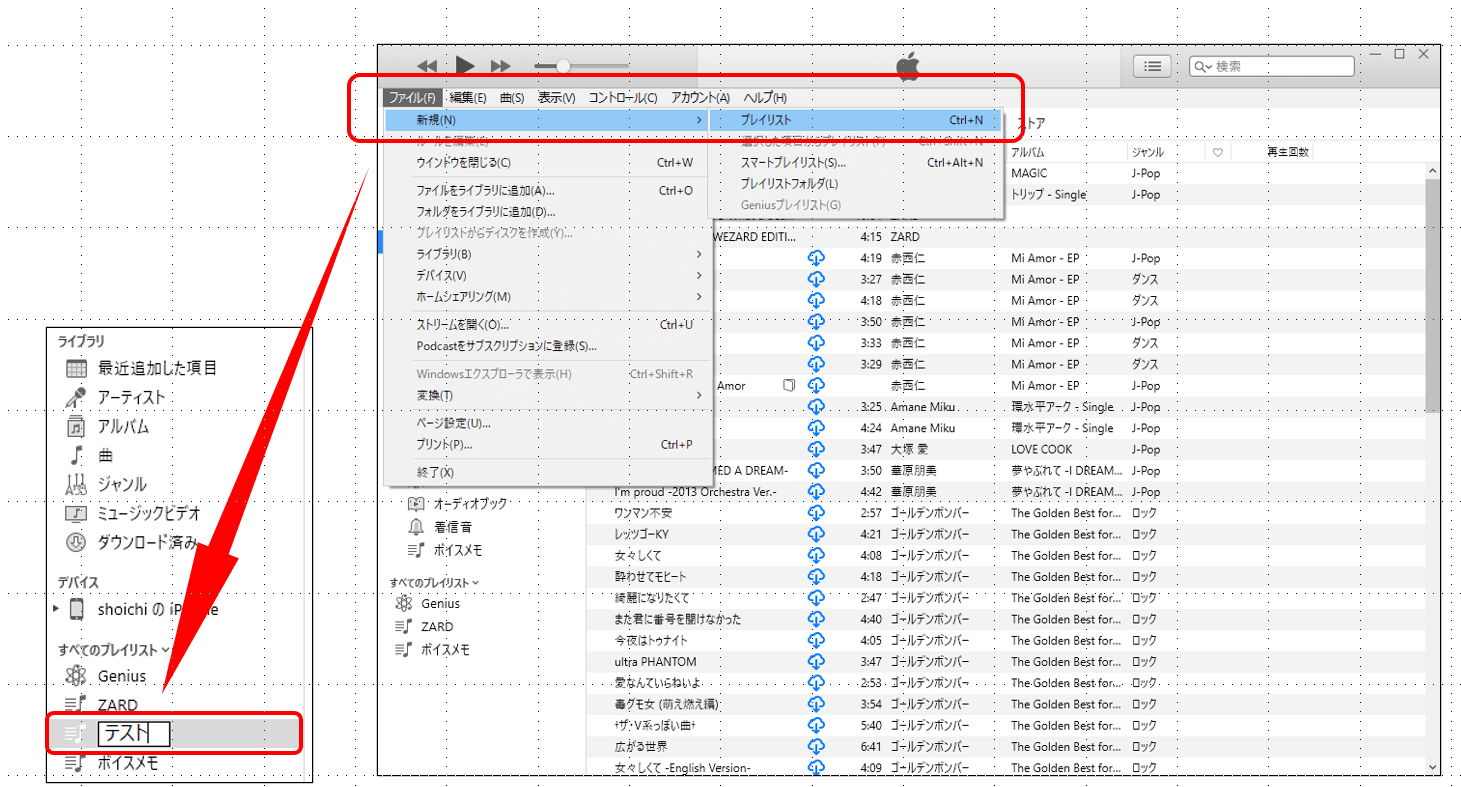Open ボイスメモ playlist in the enlarged panel
The height and width of the screenshot is (787, 1461).
pos(111,763)
